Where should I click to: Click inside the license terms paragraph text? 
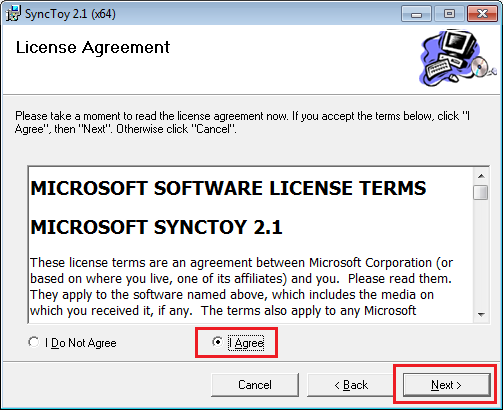pyautogui.click(x=241, y=287)
